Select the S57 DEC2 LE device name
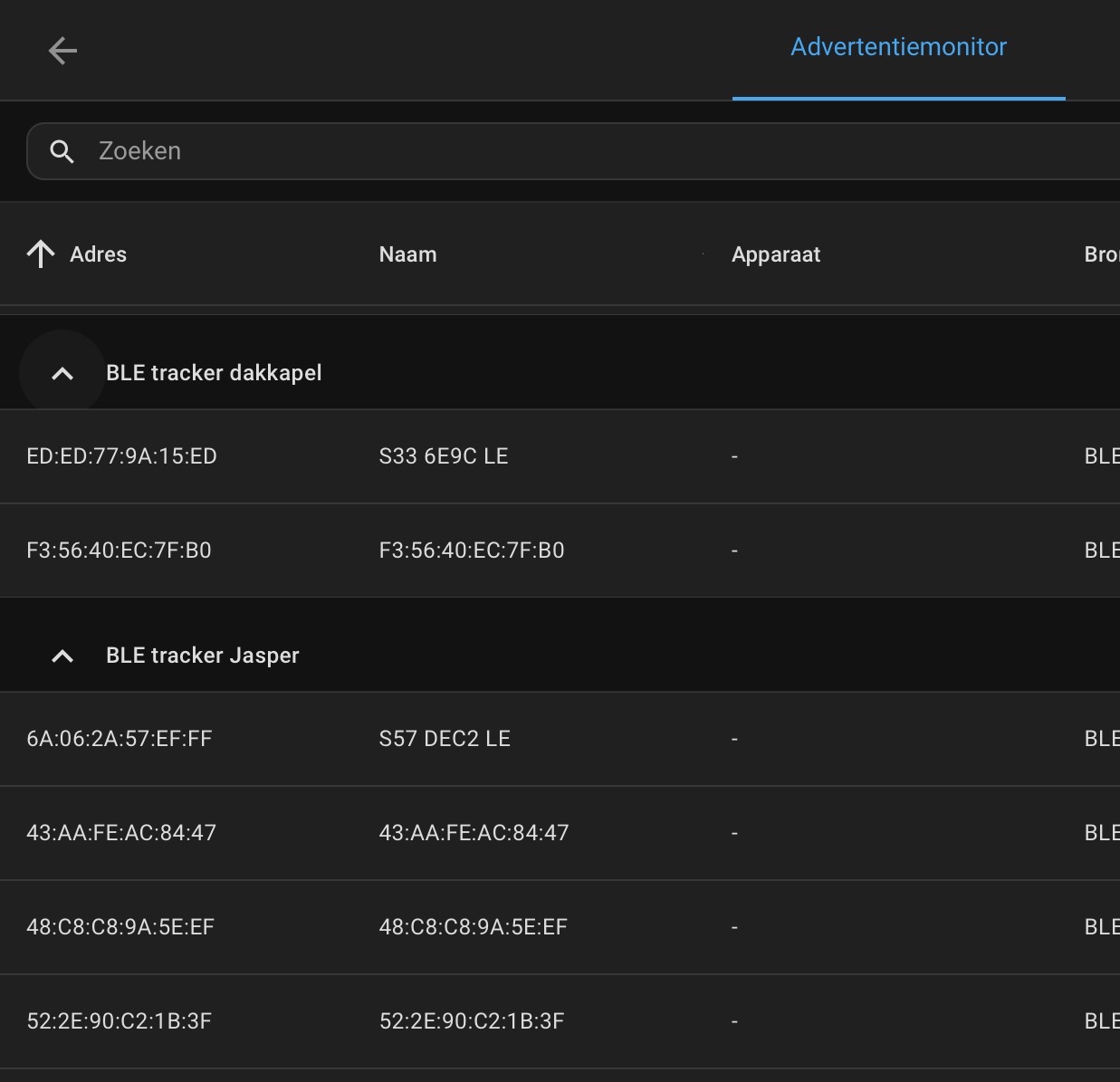1120x1082 pixels. (x=445, y=739)
